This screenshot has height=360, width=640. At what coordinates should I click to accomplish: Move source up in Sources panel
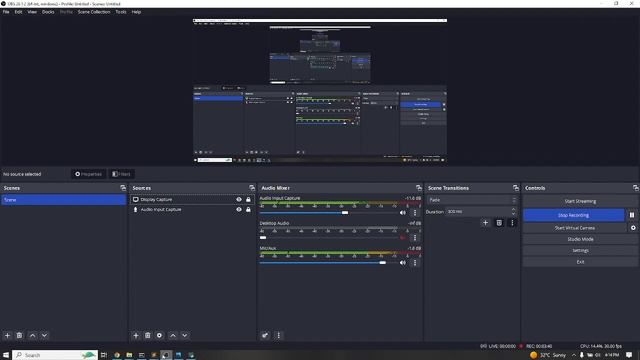[173, 336]
